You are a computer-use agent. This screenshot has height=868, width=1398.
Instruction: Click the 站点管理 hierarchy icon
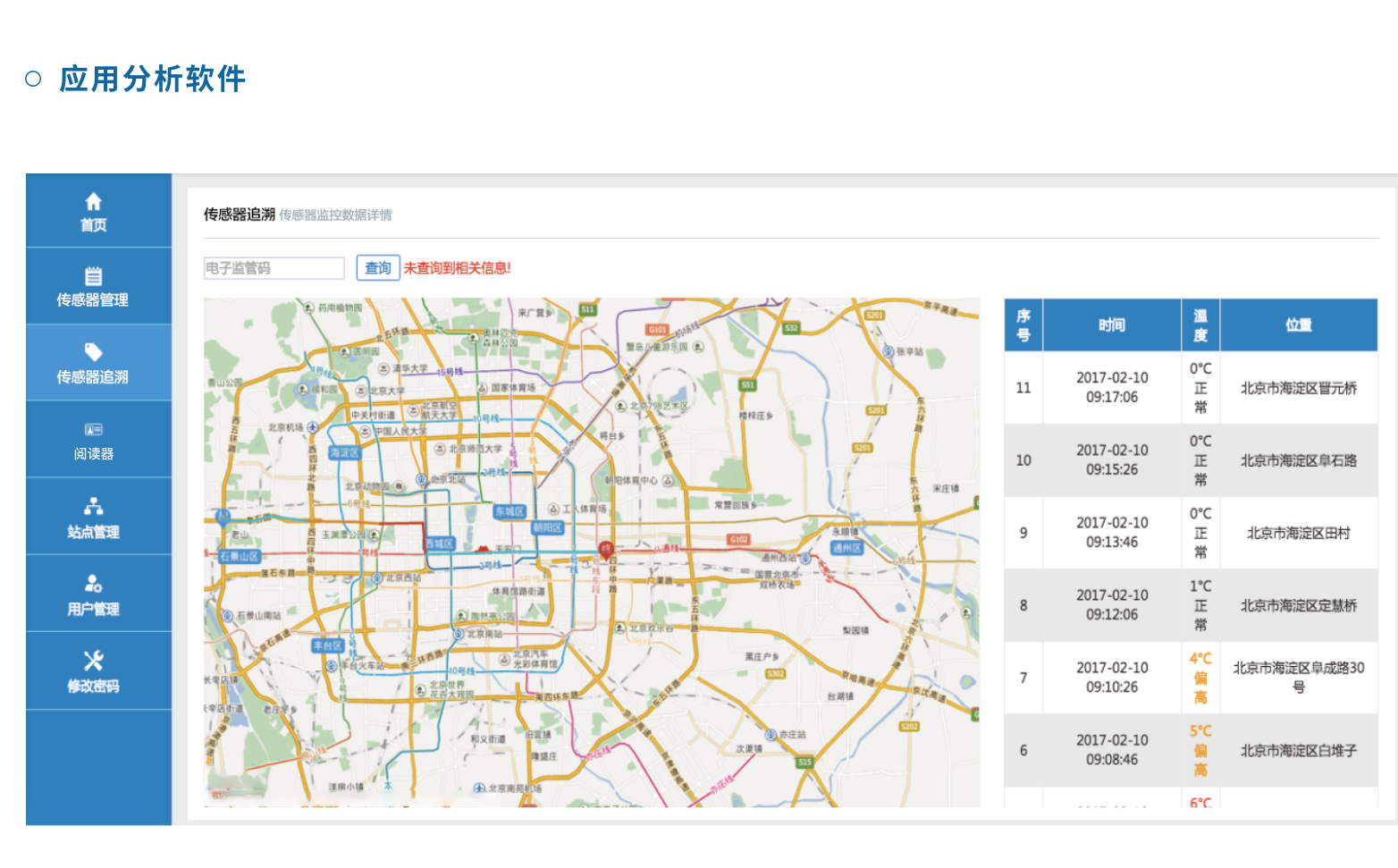click(x=93, y=507)
